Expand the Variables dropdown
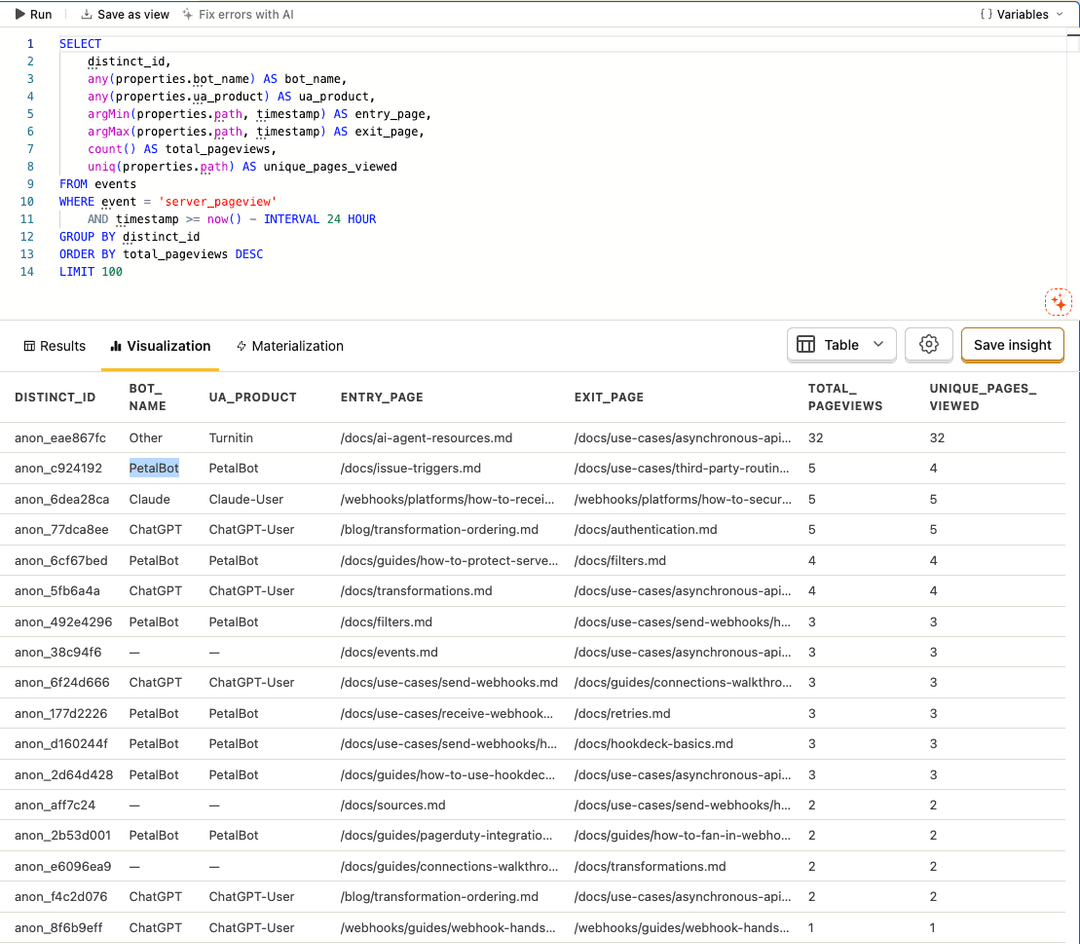 (x=1022, y=14)
